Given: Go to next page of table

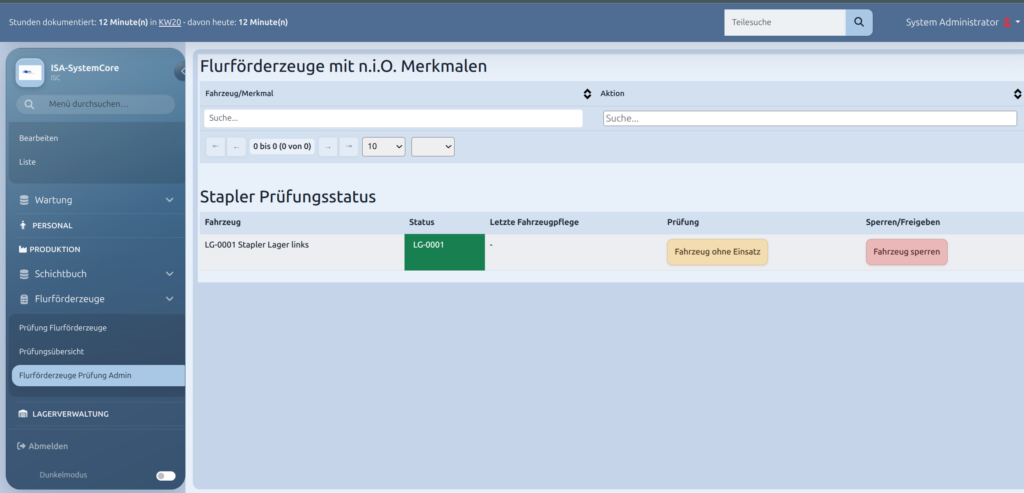Looking at the screenshot, I should click(x=328, y=147).
